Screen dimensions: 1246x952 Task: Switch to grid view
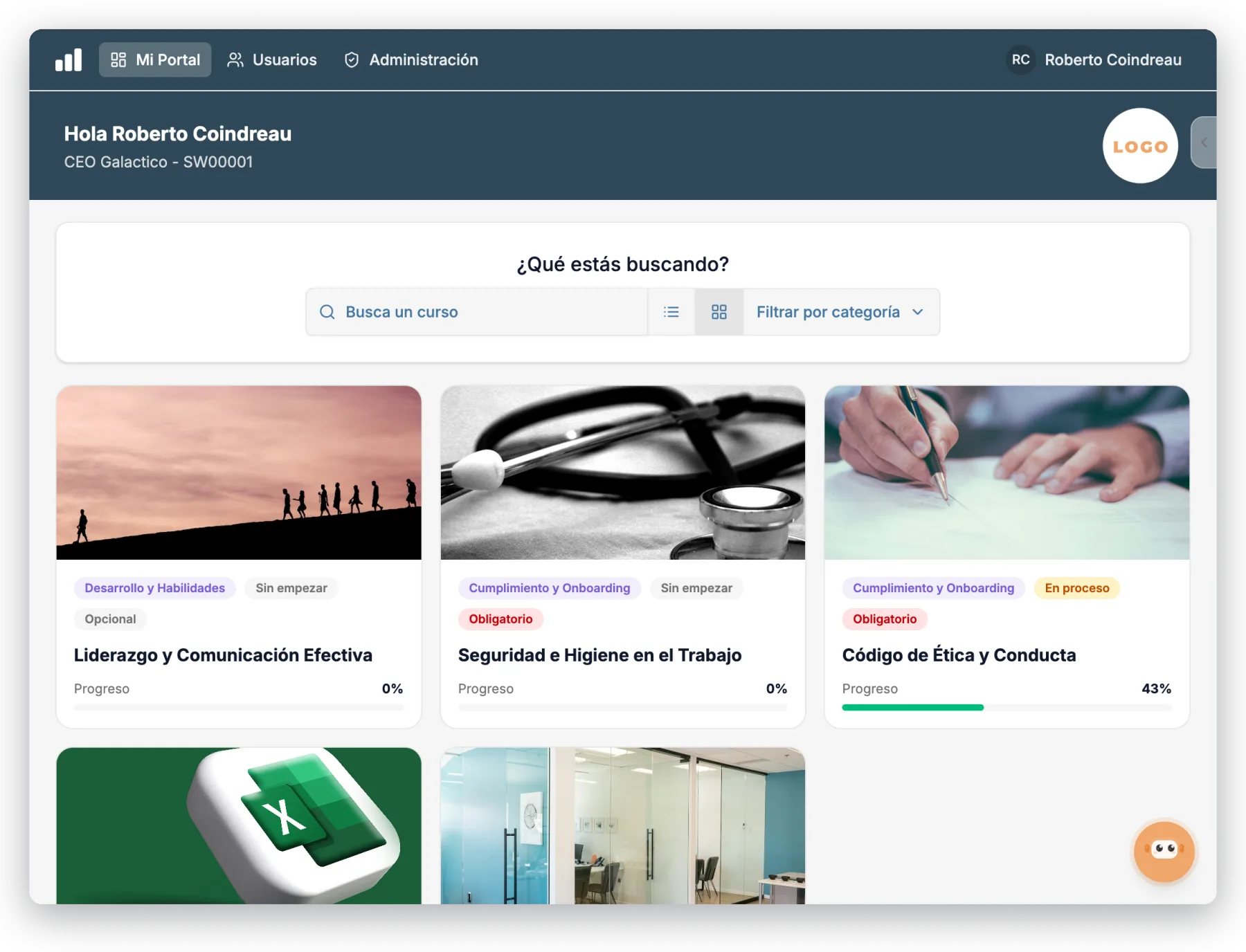(x=719, y=312)
